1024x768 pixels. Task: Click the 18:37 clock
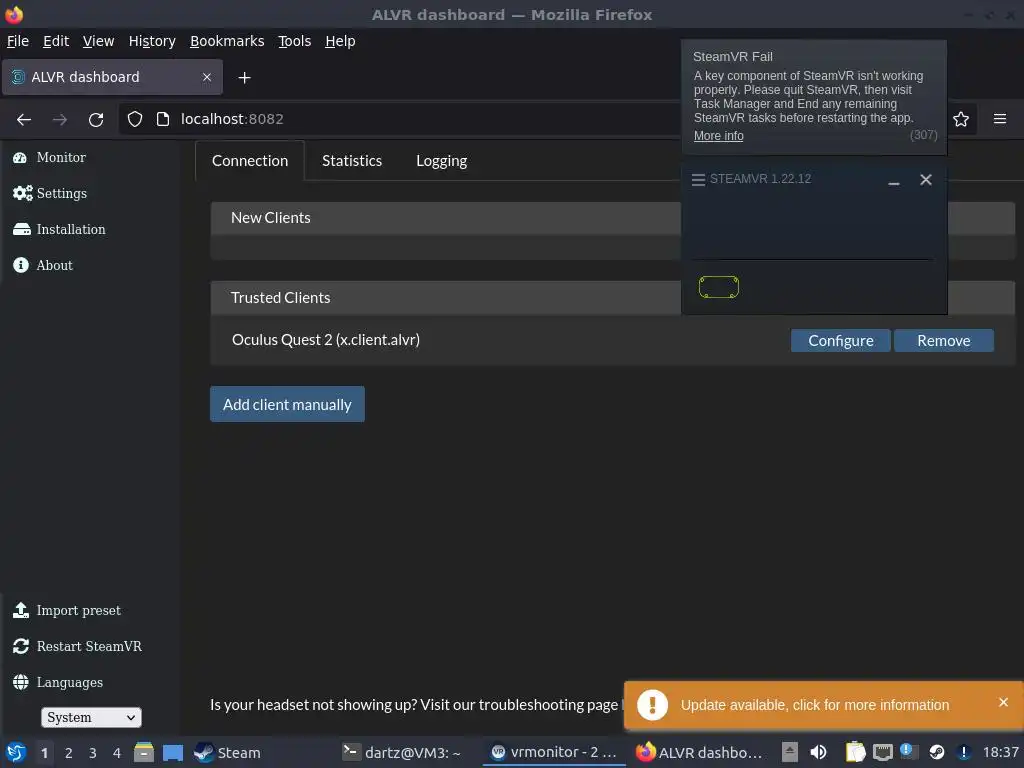click(1000, 753)
